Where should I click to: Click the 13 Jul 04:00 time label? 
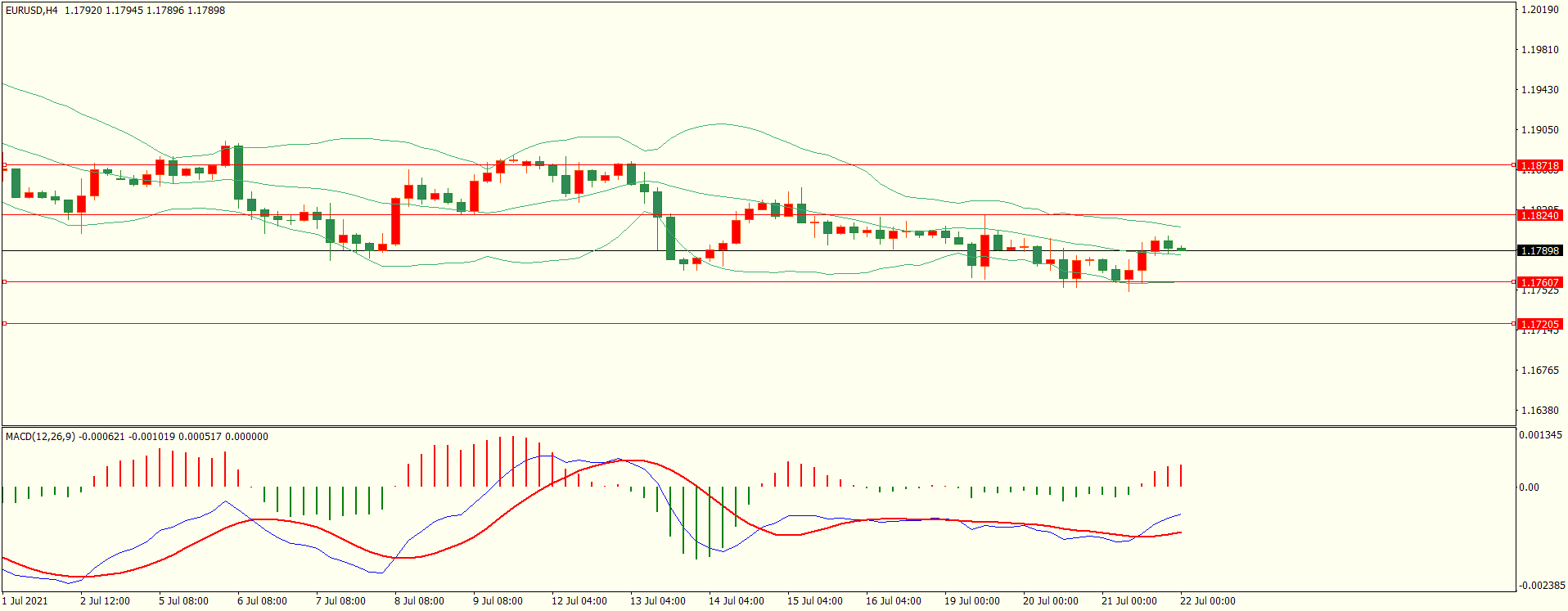click(x=657, y=601)
